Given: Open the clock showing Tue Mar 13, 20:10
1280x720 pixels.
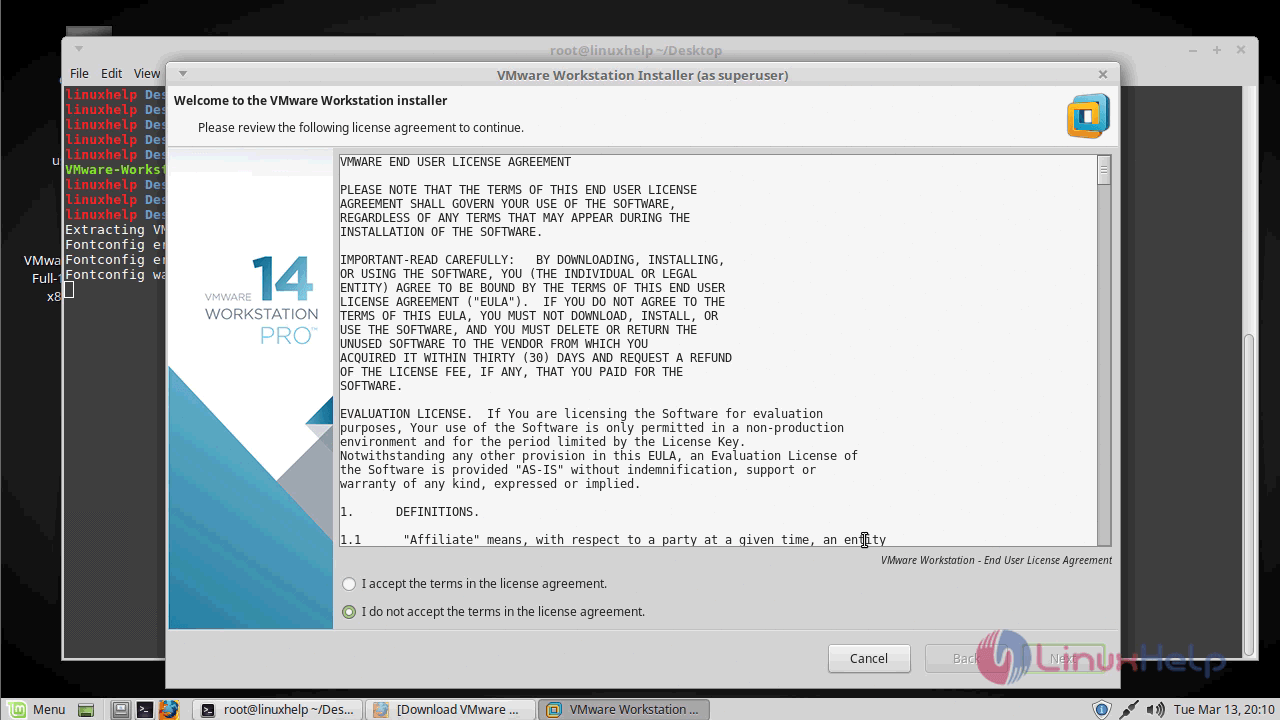Looking at the screenshot, I should [1224, 710].
